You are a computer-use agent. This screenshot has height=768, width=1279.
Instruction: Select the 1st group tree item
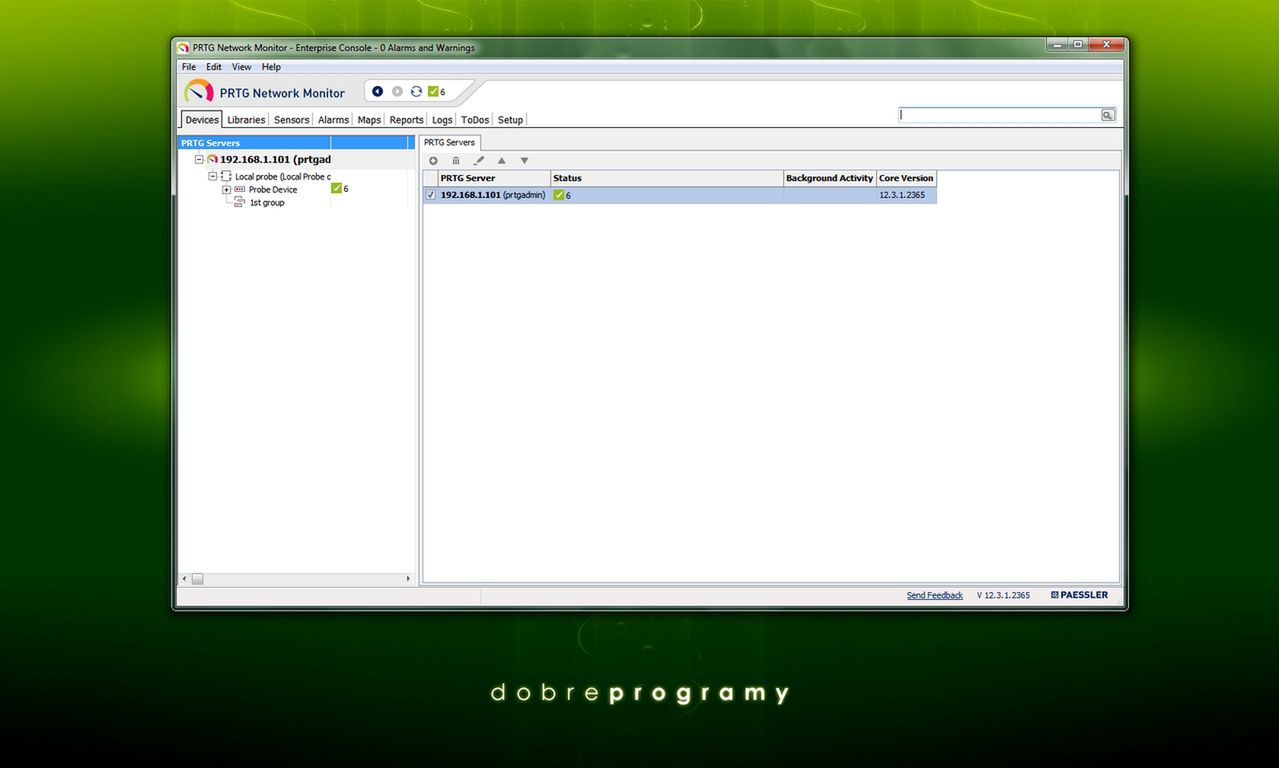(x=267, y=202)
